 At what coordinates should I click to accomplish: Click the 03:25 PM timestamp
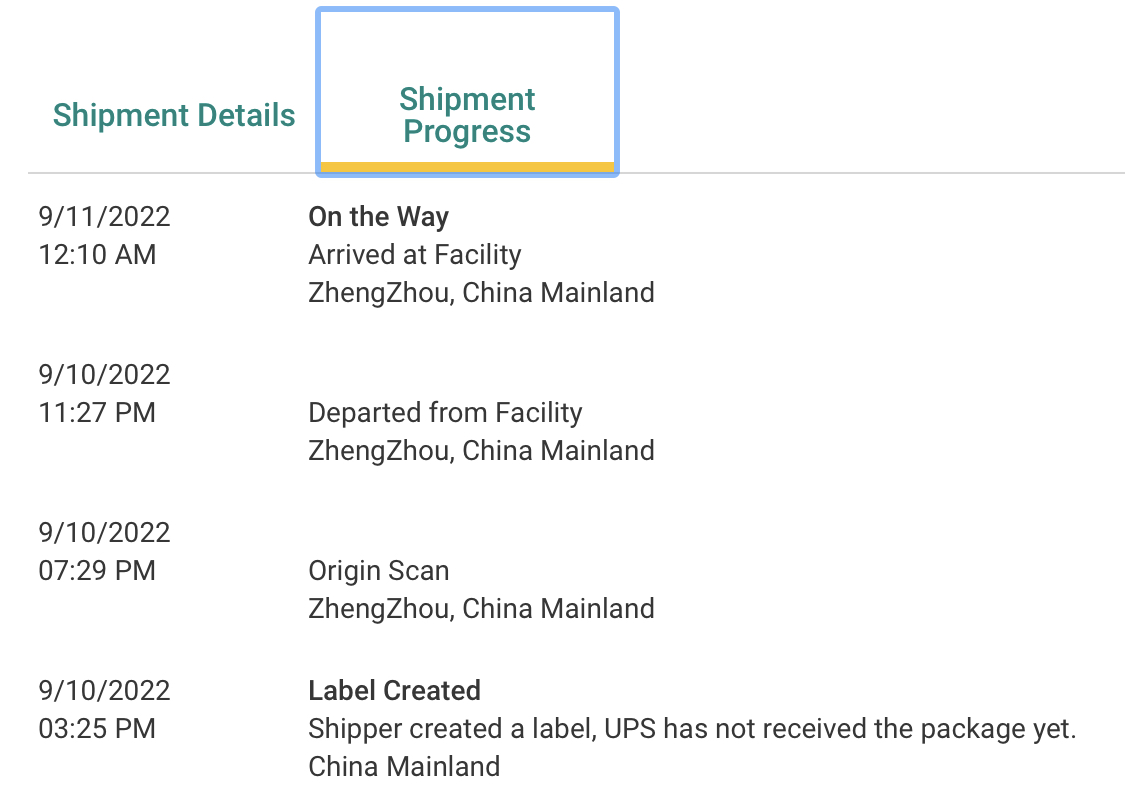tap(97, 729)
